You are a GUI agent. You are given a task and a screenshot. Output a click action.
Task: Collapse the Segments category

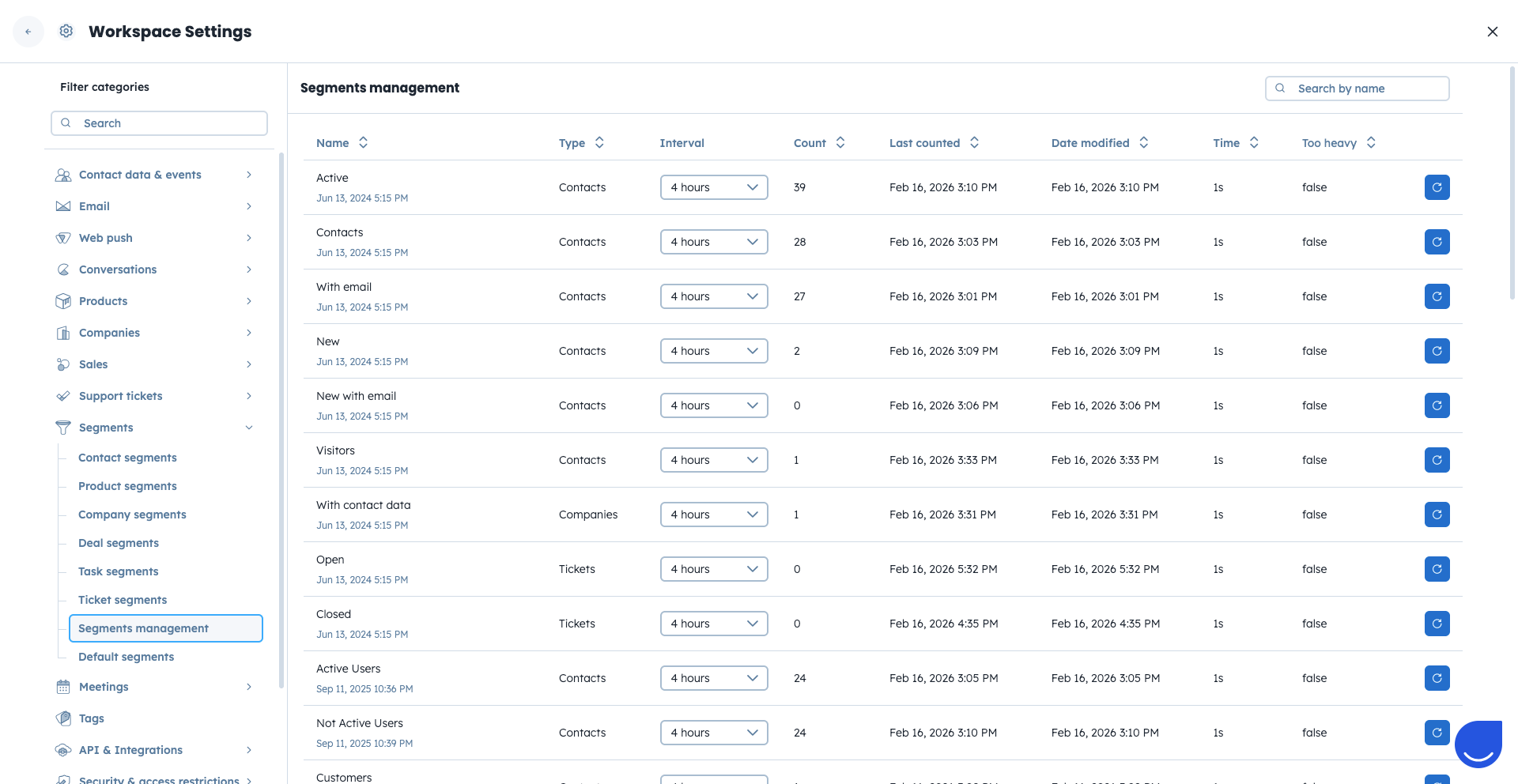[x=249, y=428]
